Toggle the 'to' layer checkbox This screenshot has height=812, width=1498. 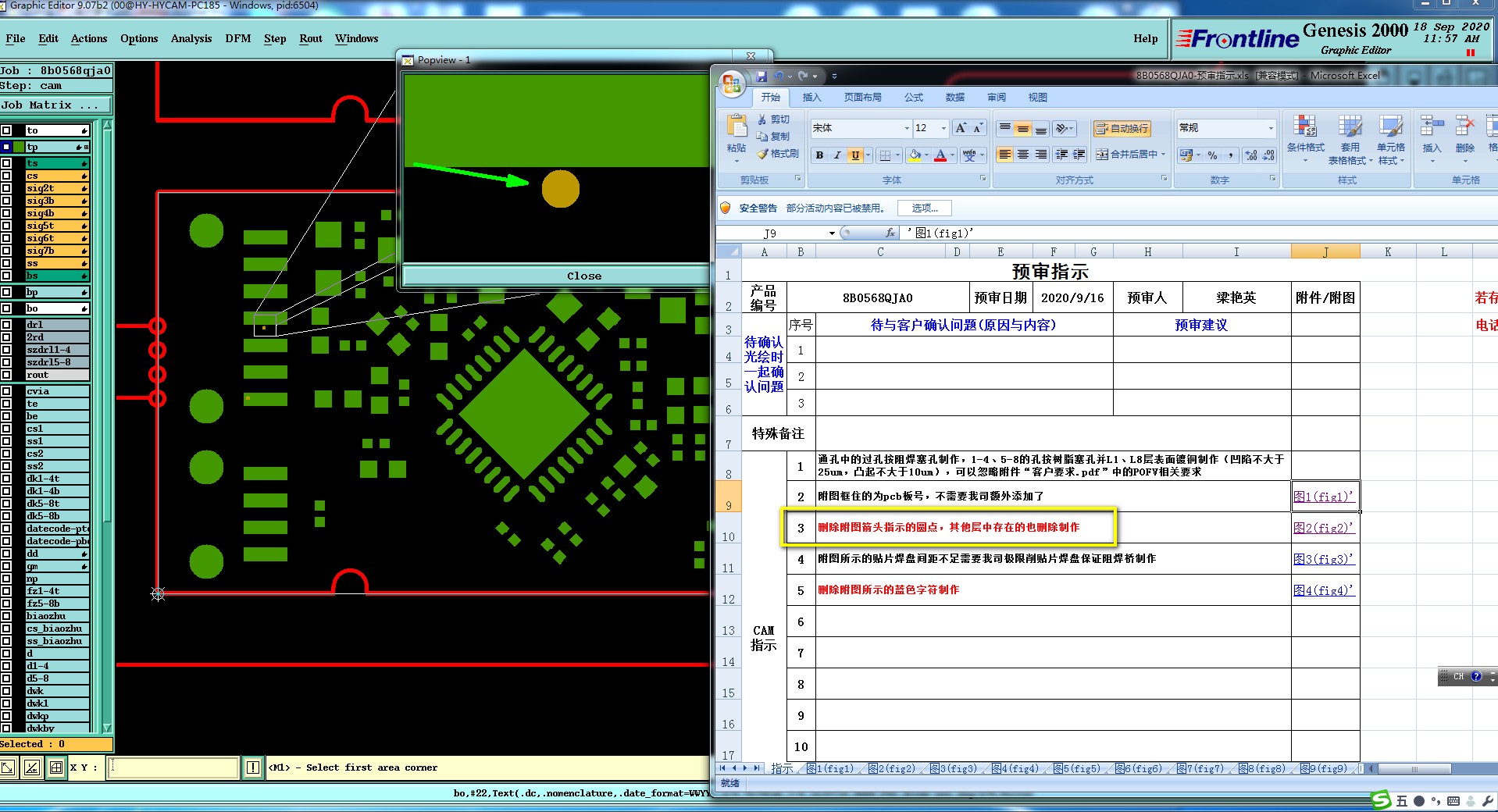coord(6,130)
